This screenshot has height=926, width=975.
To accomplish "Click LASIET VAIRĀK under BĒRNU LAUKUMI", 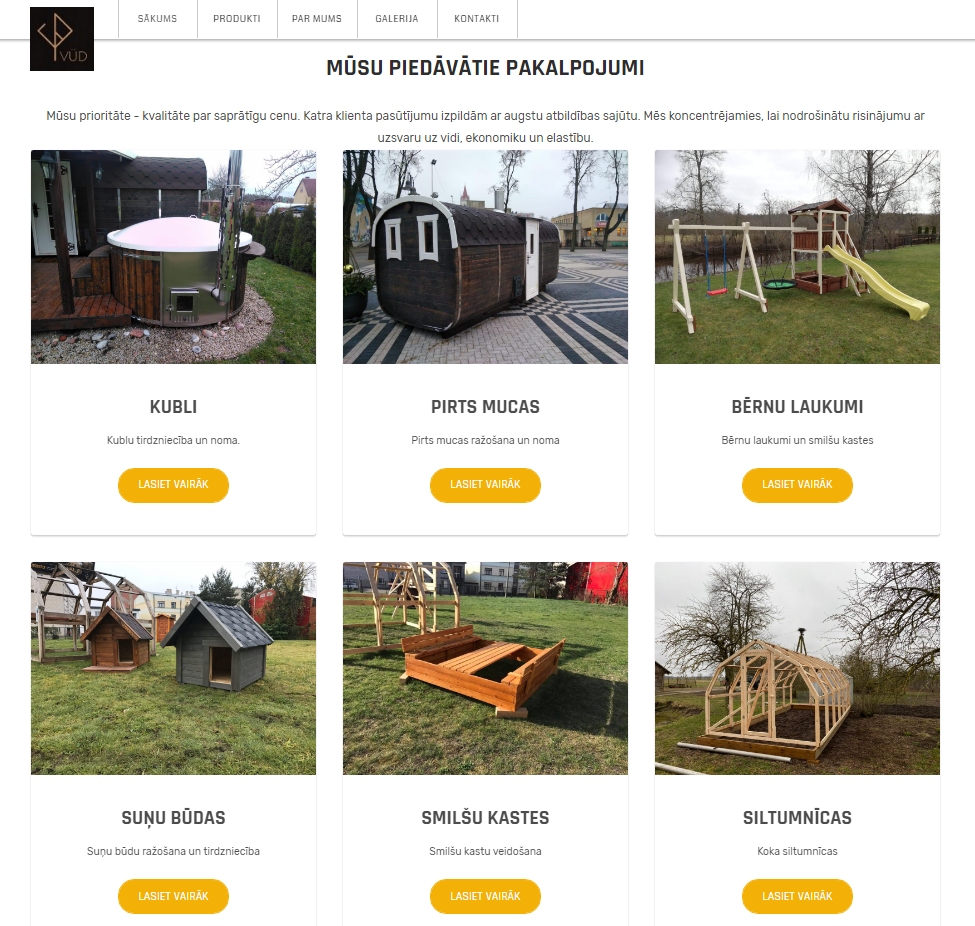I will pyautogui.click(x=797, y=484).
